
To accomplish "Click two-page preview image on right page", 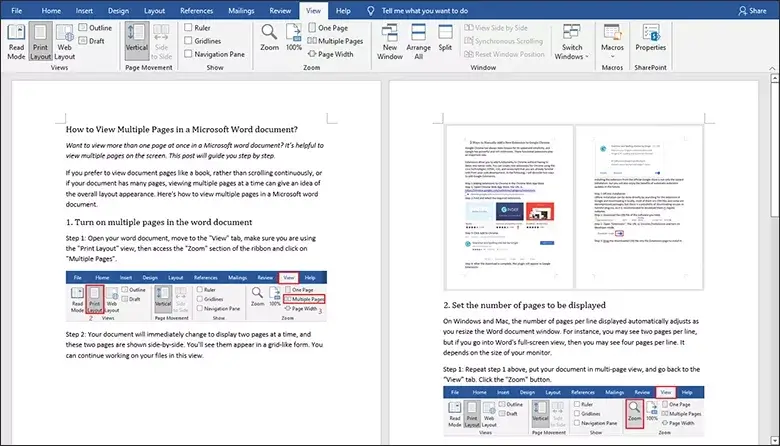I will (x=575, y=207).
